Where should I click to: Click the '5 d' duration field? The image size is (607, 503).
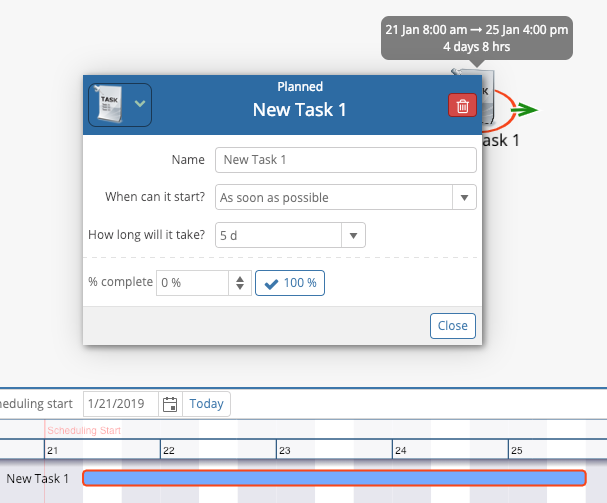(x=278, y=235)
